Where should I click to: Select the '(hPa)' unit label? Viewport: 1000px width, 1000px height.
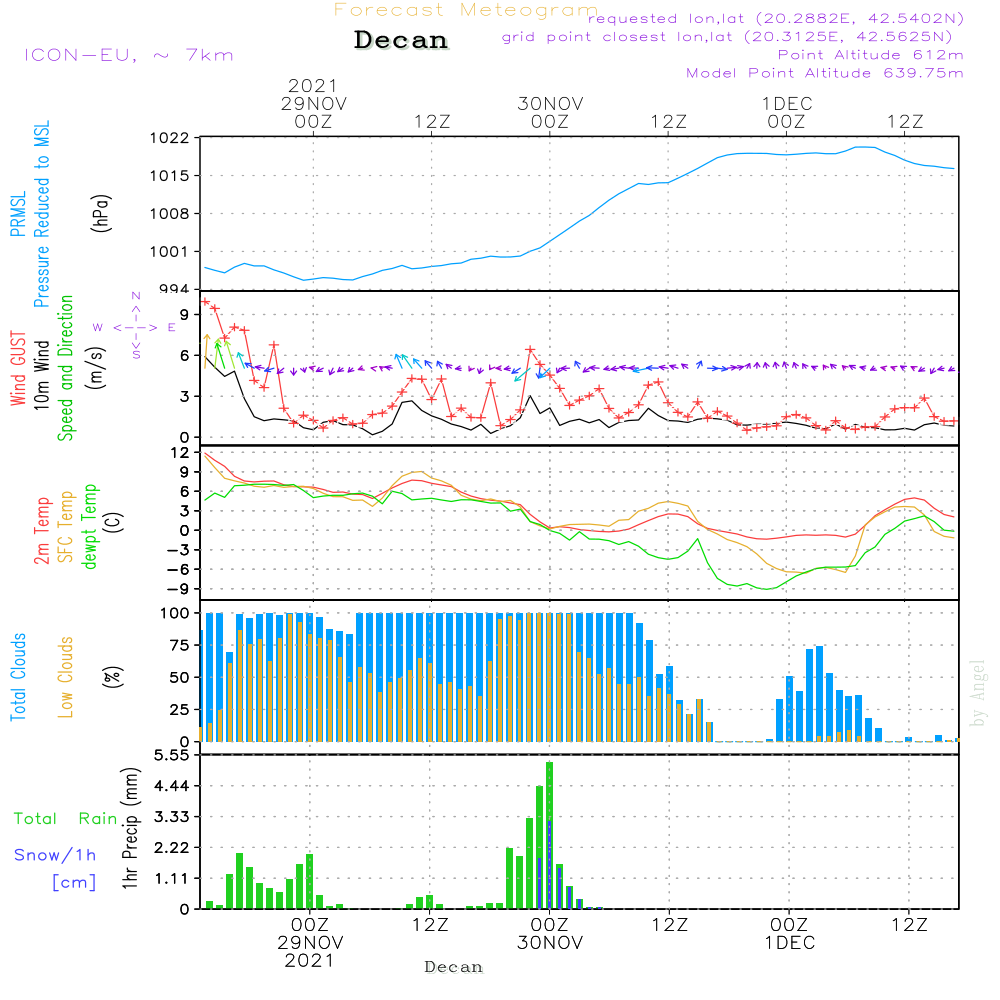(x=101, y=213)
